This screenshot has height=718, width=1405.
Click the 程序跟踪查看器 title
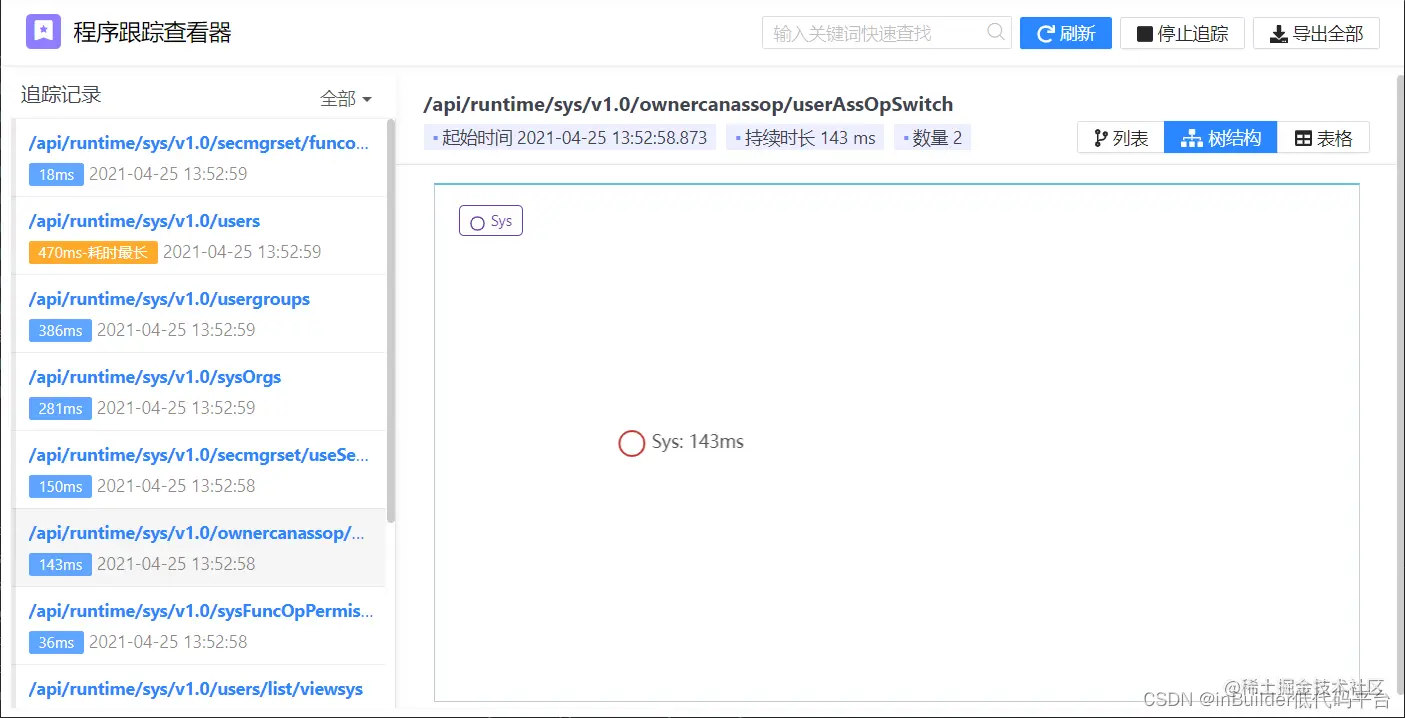(x=153, y=33)
